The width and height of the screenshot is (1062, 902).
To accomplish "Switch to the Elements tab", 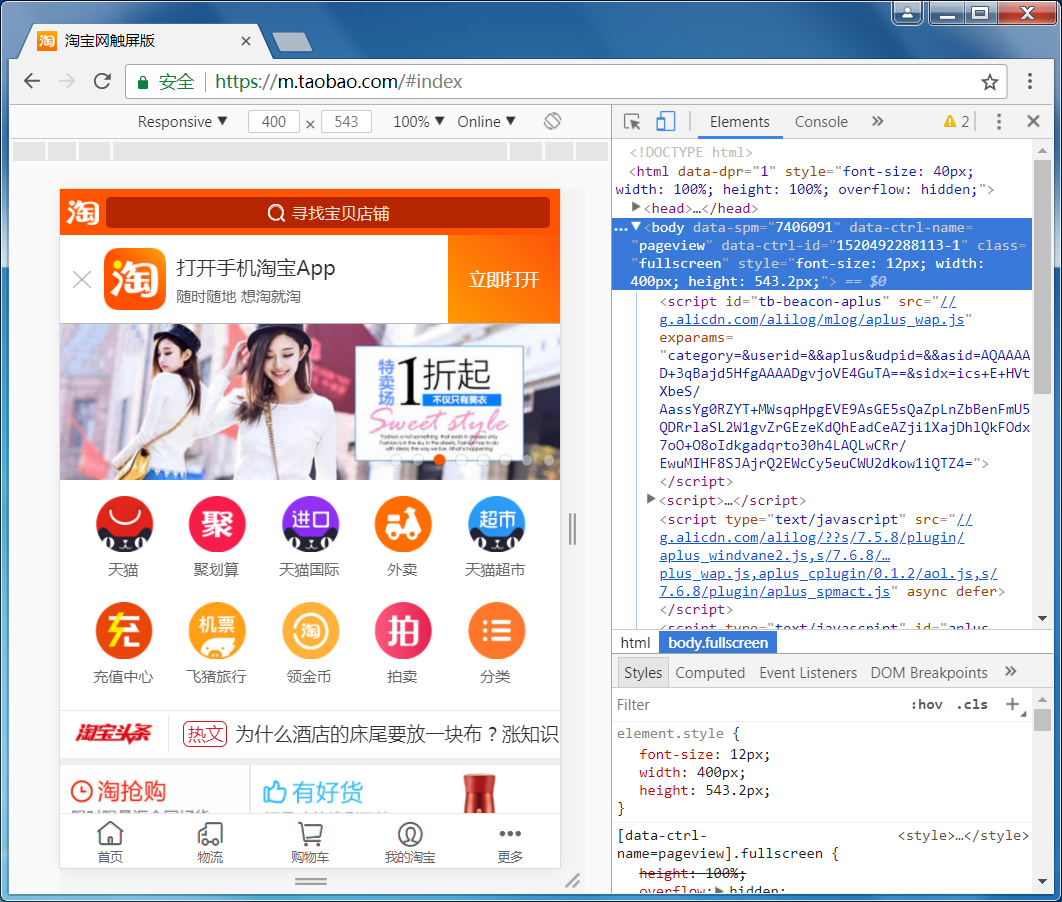I will pos(740,122).
